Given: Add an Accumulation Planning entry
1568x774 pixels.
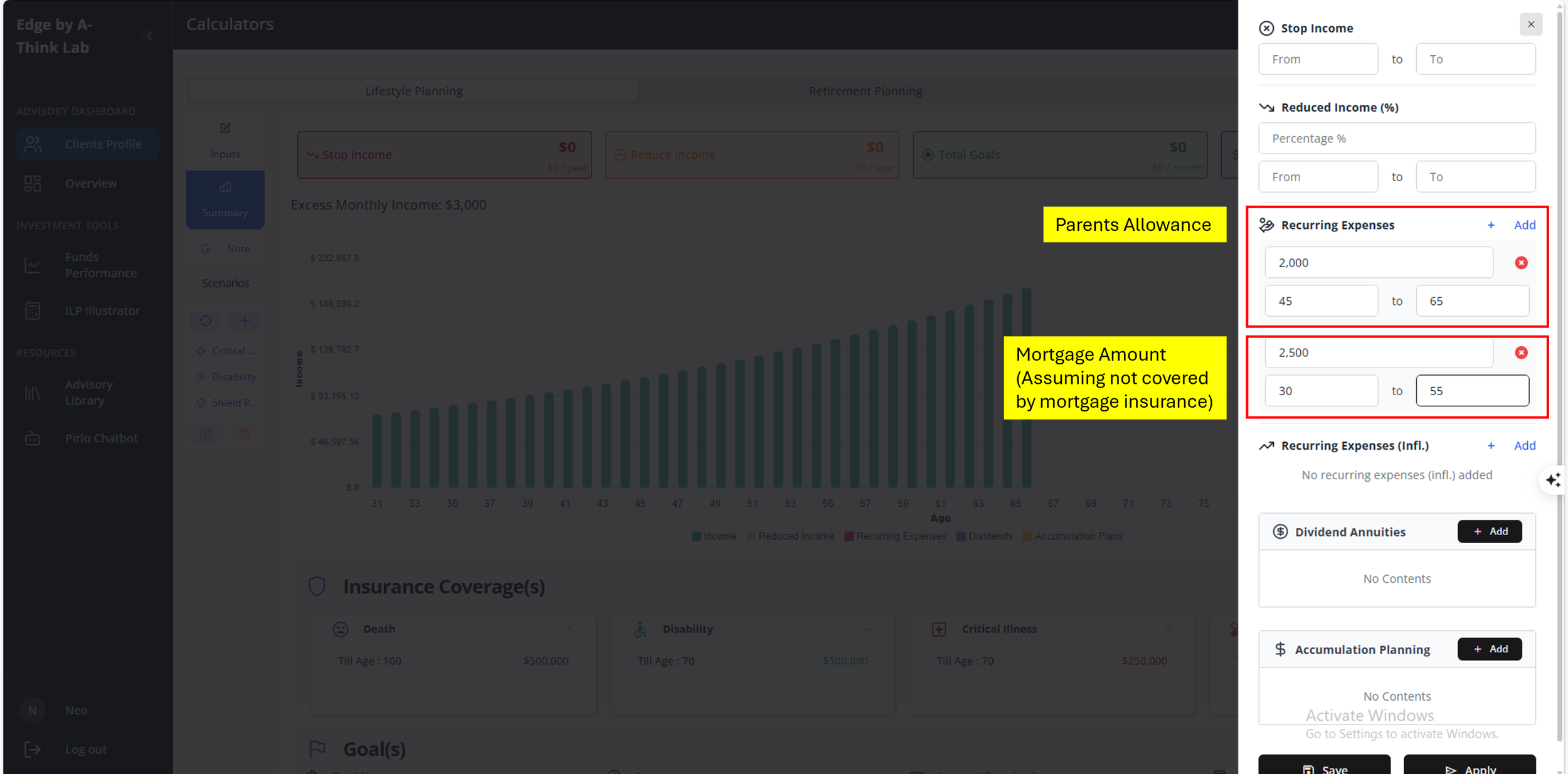Looking at the screenshot, I should click(1489, 649).
